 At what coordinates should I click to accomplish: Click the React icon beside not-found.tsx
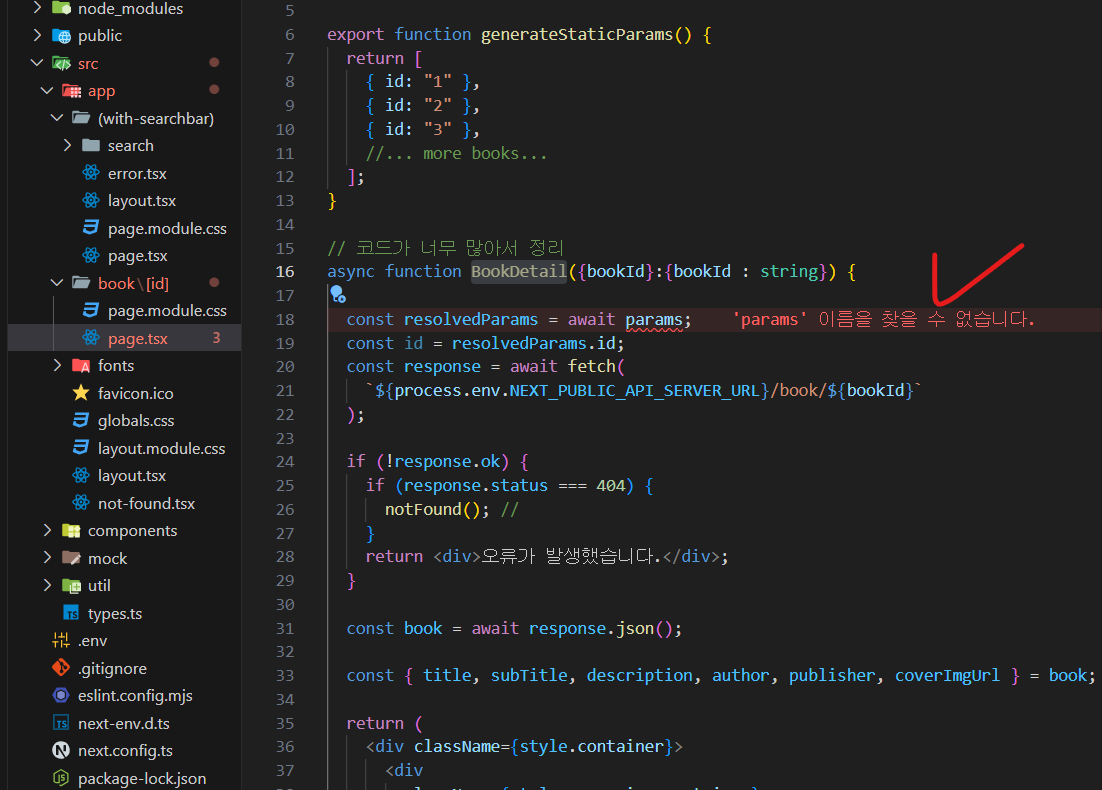pos(82,503)
